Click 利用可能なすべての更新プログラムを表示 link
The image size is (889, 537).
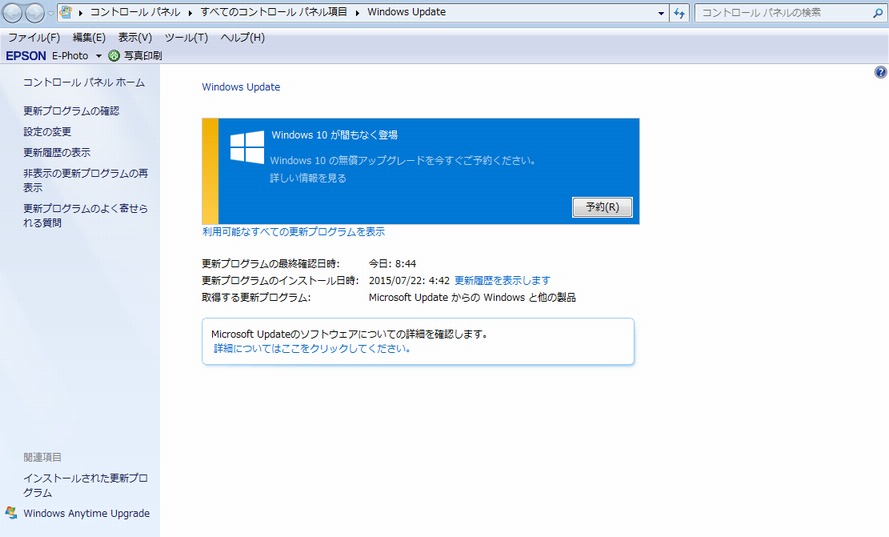click(293, 232)
